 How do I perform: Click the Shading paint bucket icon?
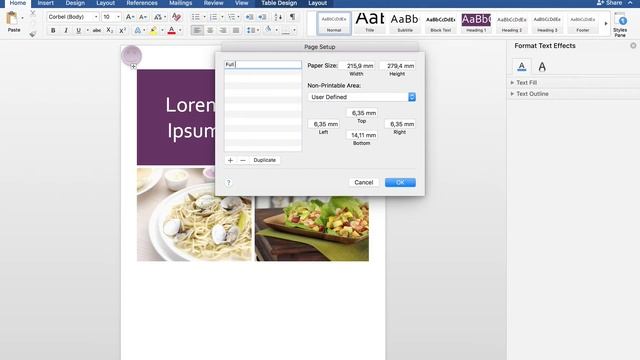point(268,30)
